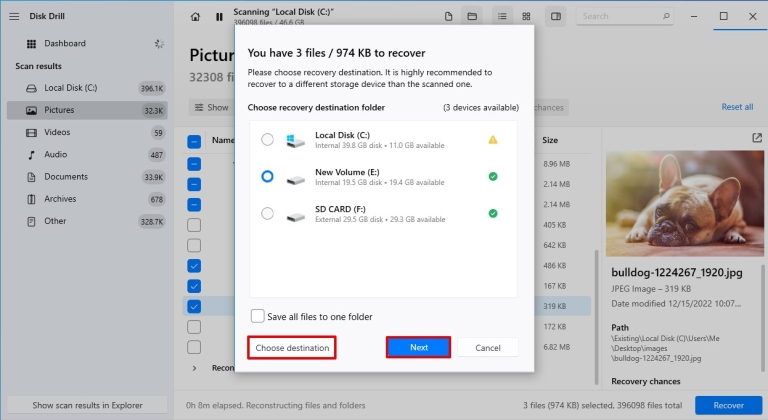Switch to file view icon
The image size is (768, 420).
coord(448,17)
